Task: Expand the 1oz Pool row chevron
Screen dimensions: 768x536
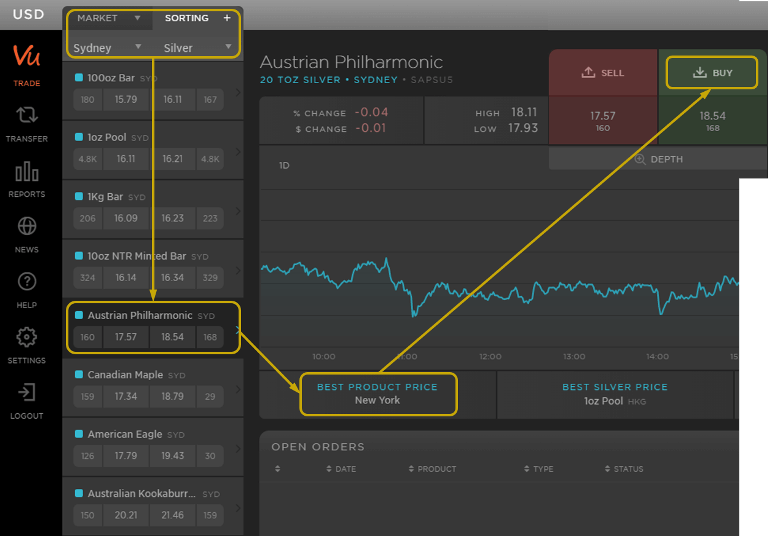Action: click(238, 151)
